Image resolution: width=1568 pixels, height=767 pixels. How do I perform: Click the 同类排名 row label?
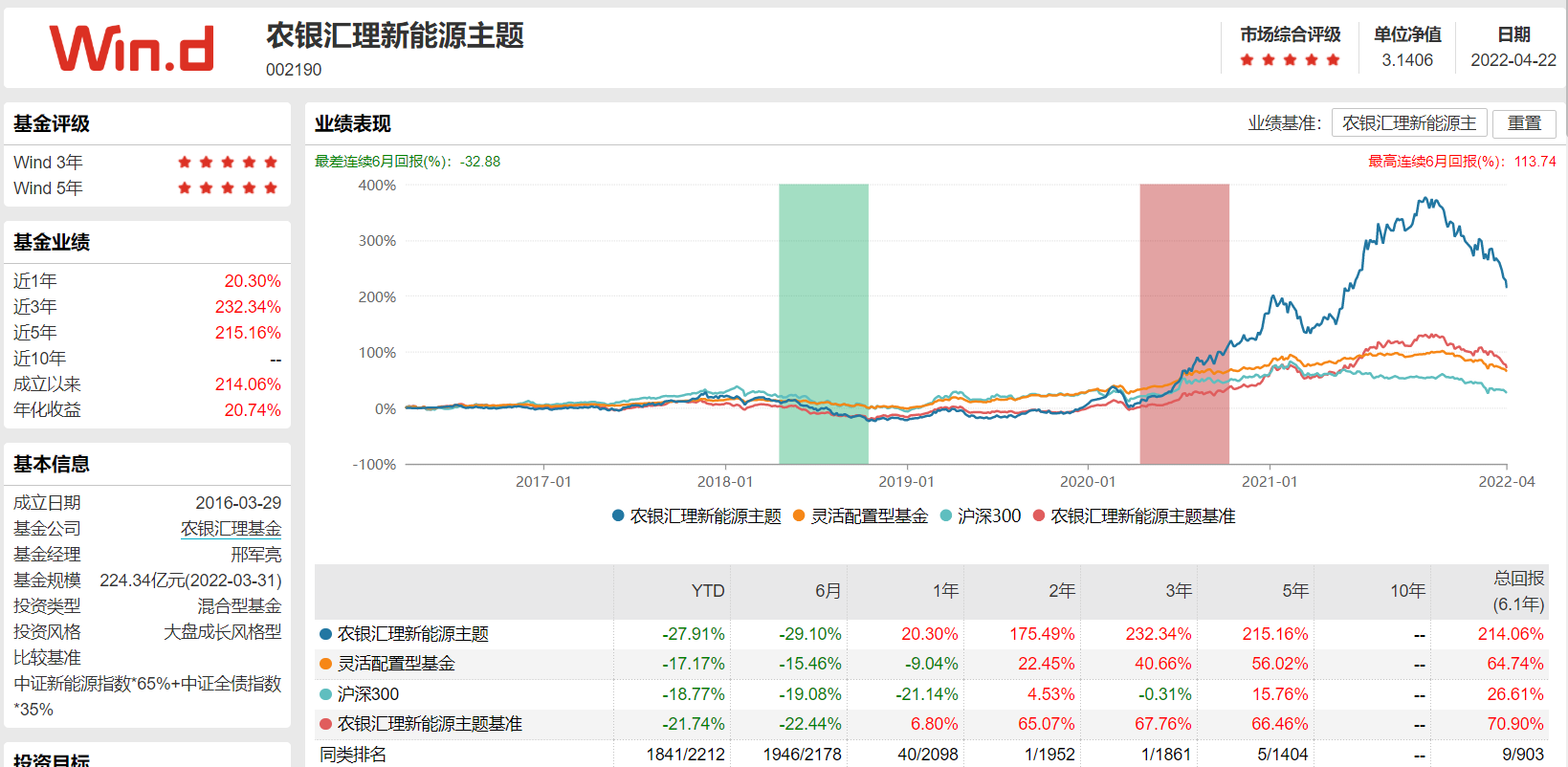353,755
